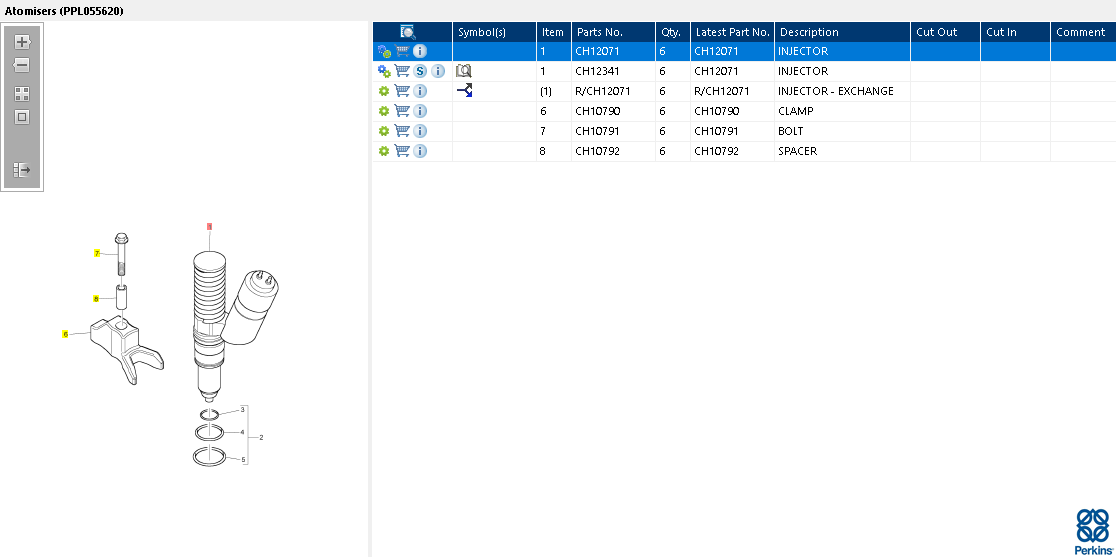
Task: Click the zoom in plus button
Action: pyautogui.click(x=22, y=42)
